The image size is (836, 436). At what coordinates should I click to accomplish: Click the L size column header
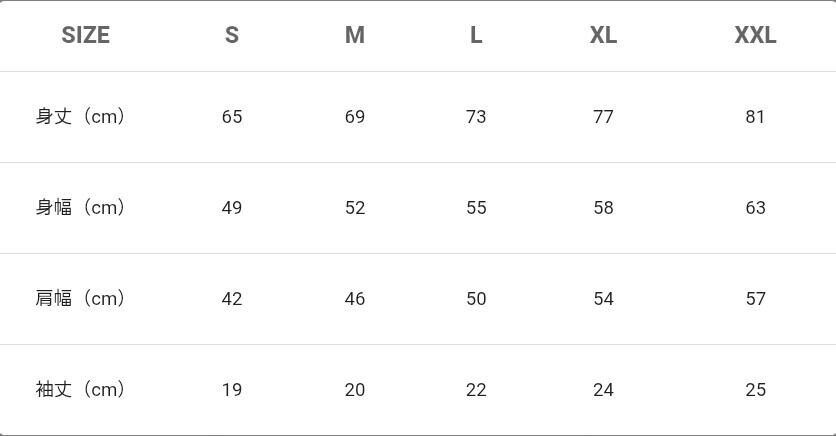click(476, 35)
